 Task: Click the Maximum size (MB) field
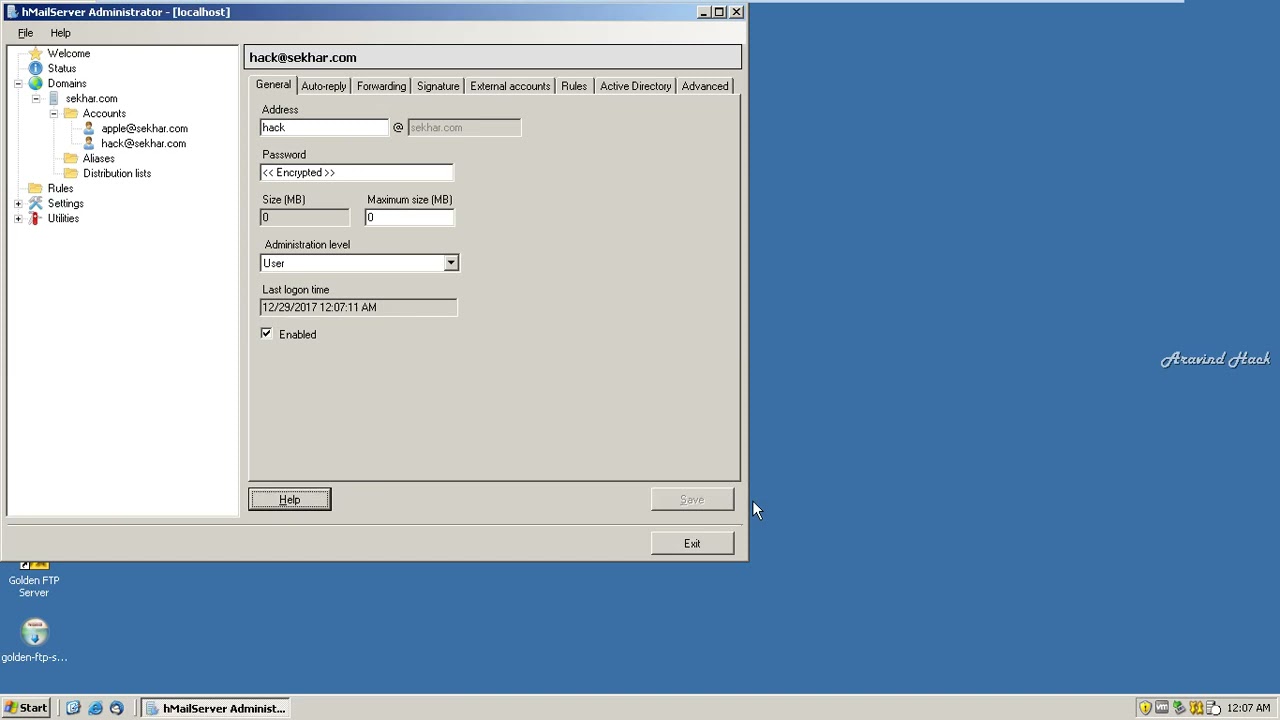coord(410,218)
